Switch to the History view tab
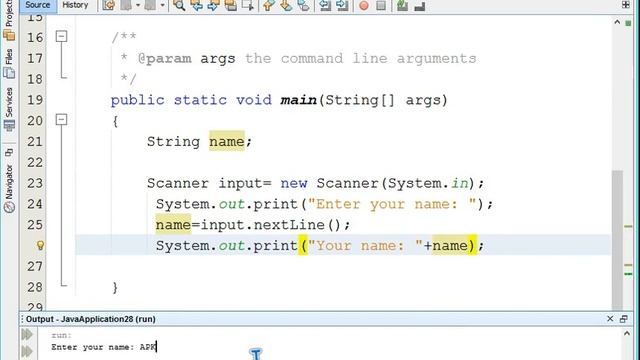Viewport: 640px width, 360px height. point(76,5)
